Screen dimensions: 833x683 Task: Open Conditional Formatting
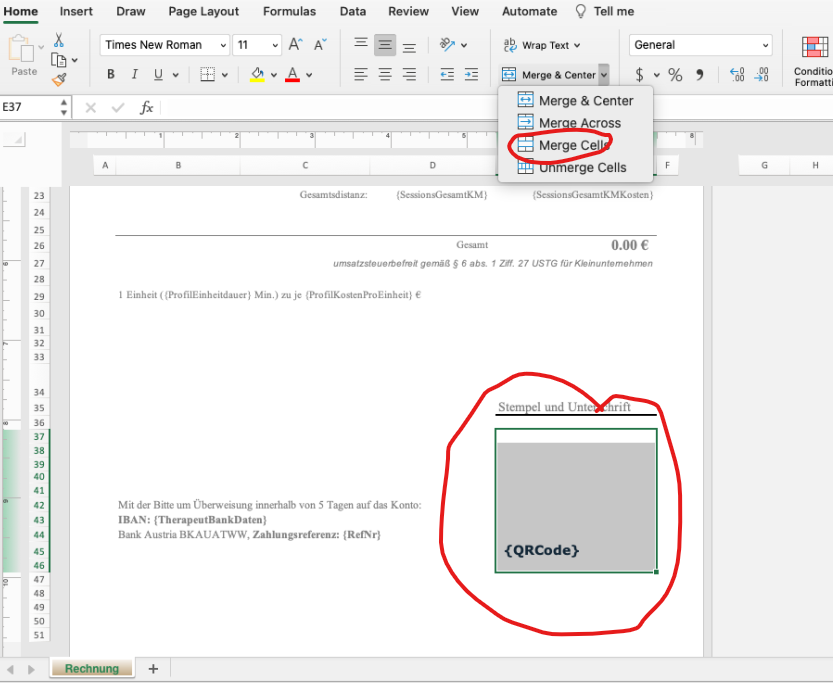[814, 61]
